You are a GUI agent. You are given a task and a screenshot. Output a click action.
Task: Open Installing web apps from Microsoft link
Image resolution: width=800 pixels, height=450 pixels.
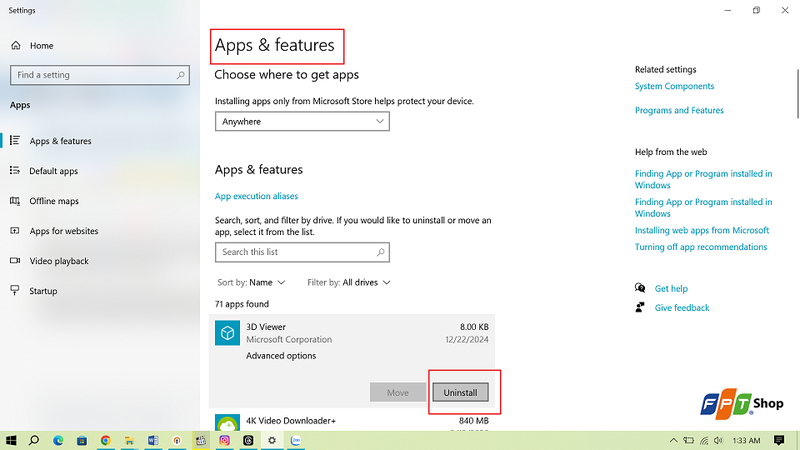(702, 230)
